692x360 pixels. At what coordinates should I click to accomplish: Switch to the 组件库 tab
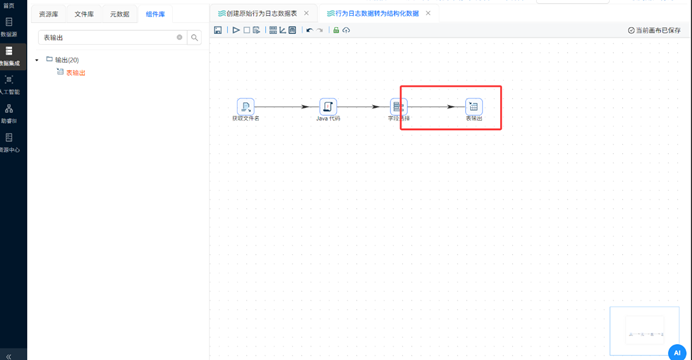pyautogui.click(x=155, y=14)
